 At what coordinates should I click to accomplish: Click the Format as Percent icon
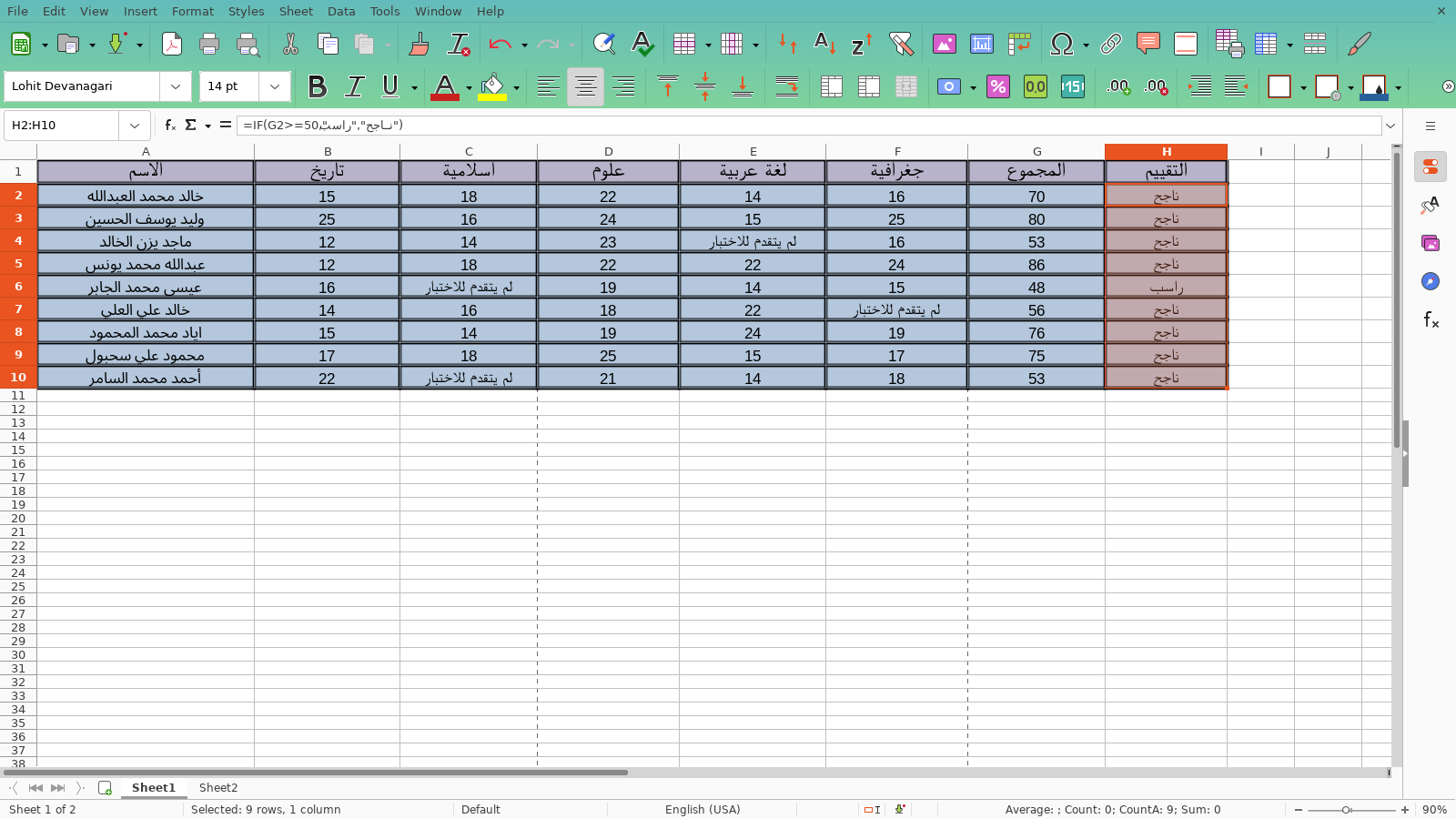click(998, 86)
